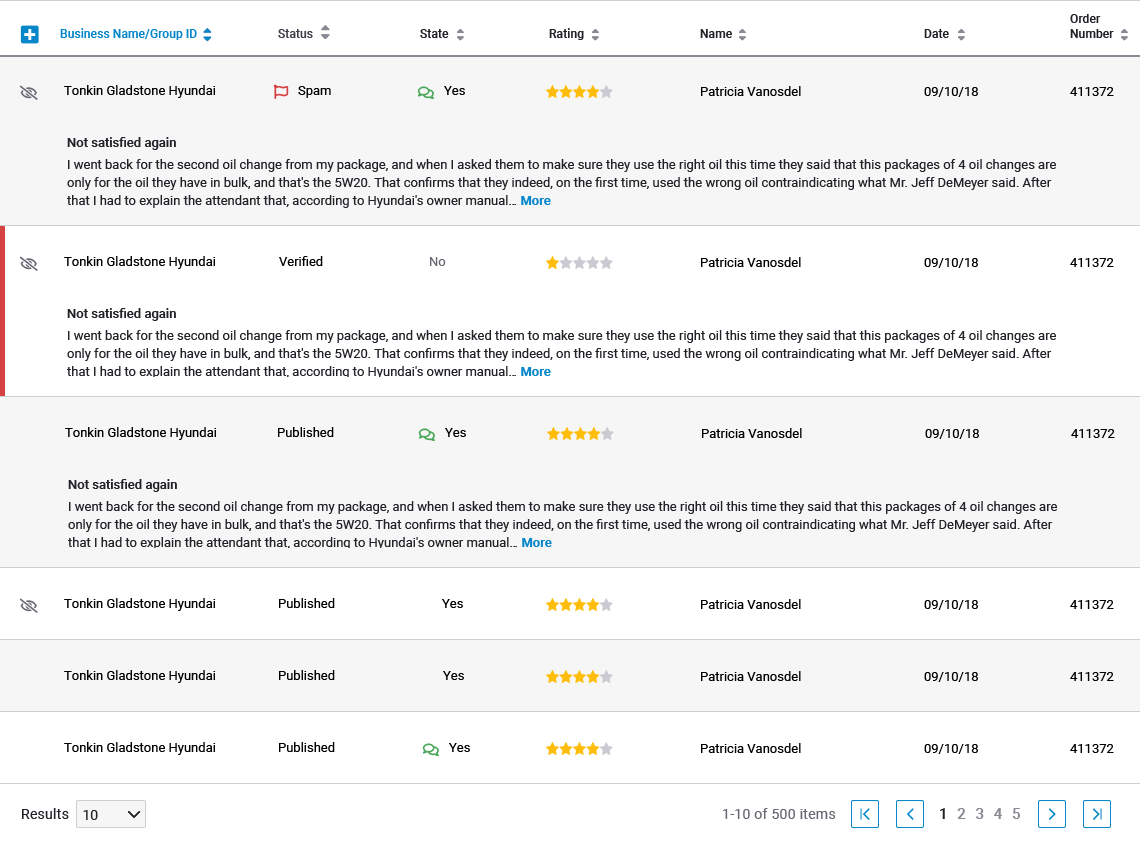Click chat bubble icon in last Published row
The height and width of the screenshot is (845, 1140).
coord(430,749)
